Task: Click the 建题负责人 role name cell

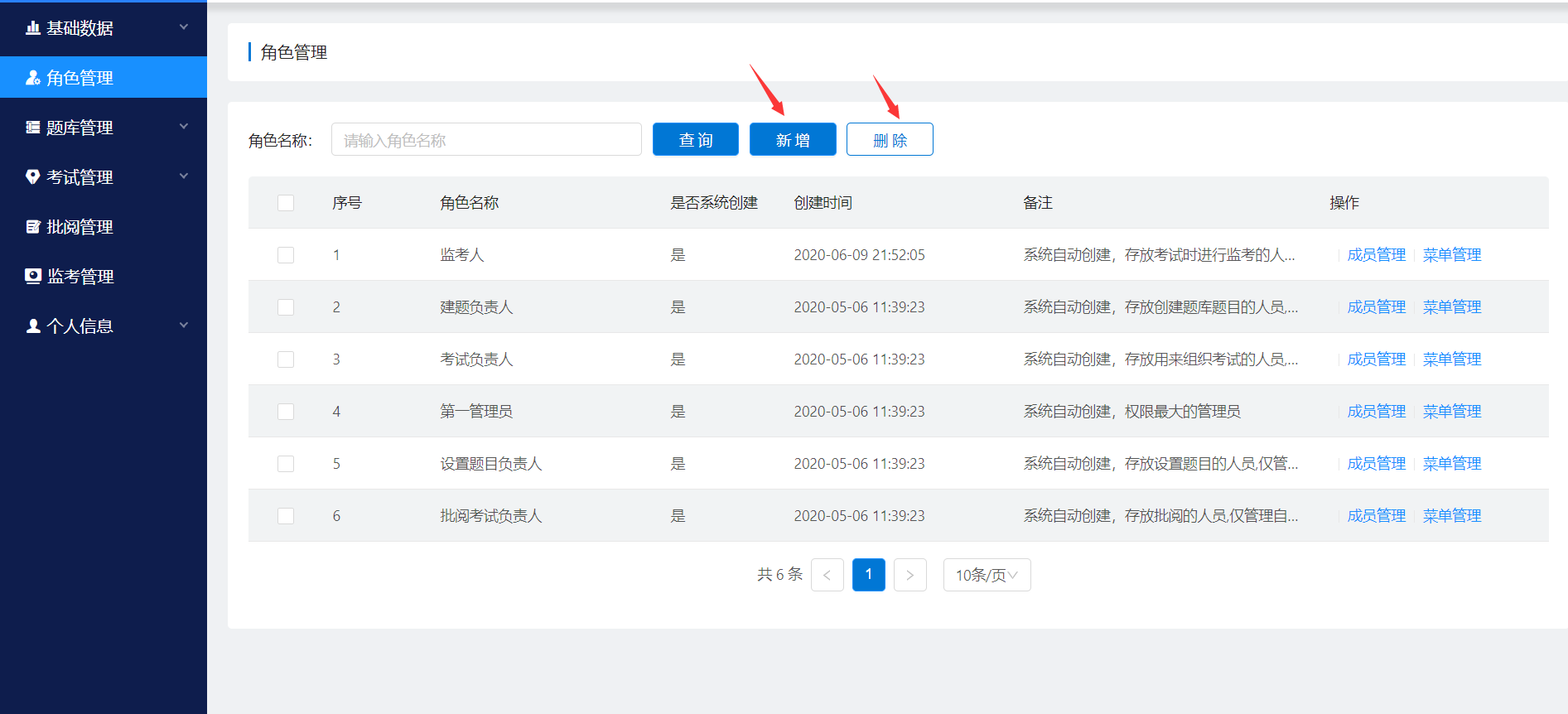Action: pos(476,307)
